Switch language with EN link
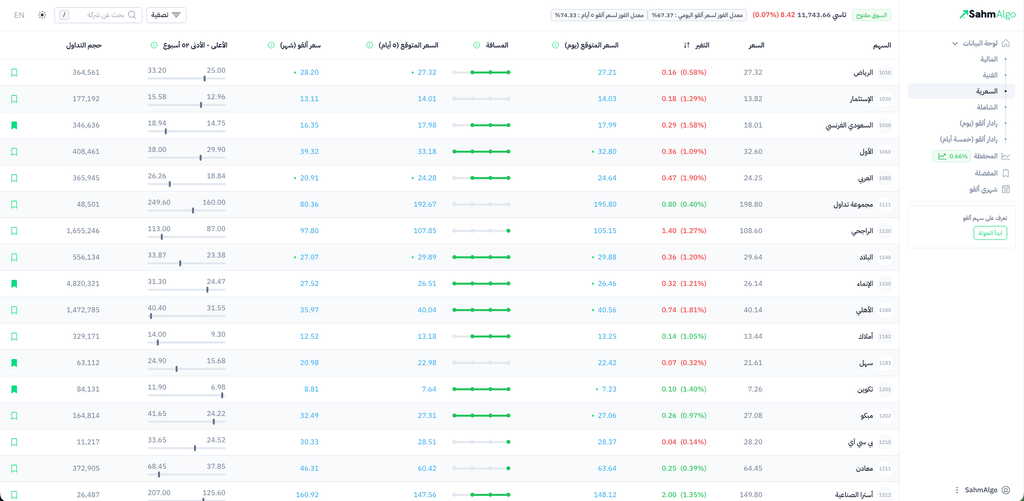 [19, 15]
